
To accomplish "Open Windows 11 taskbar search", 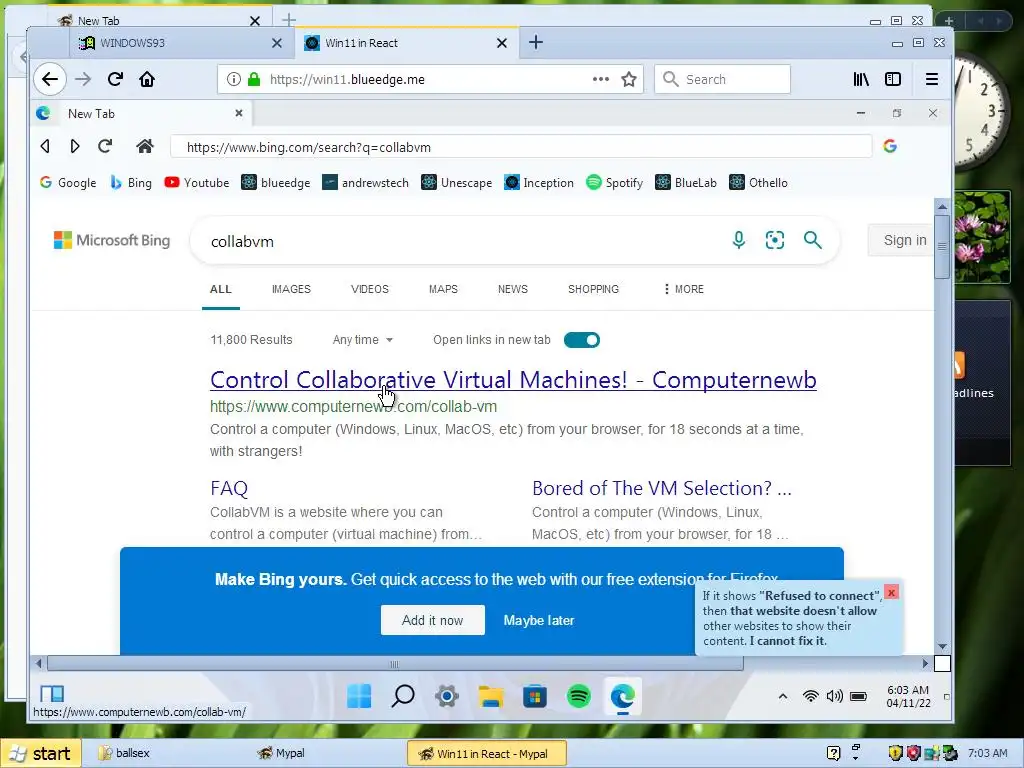I will (x=403, y=696).
